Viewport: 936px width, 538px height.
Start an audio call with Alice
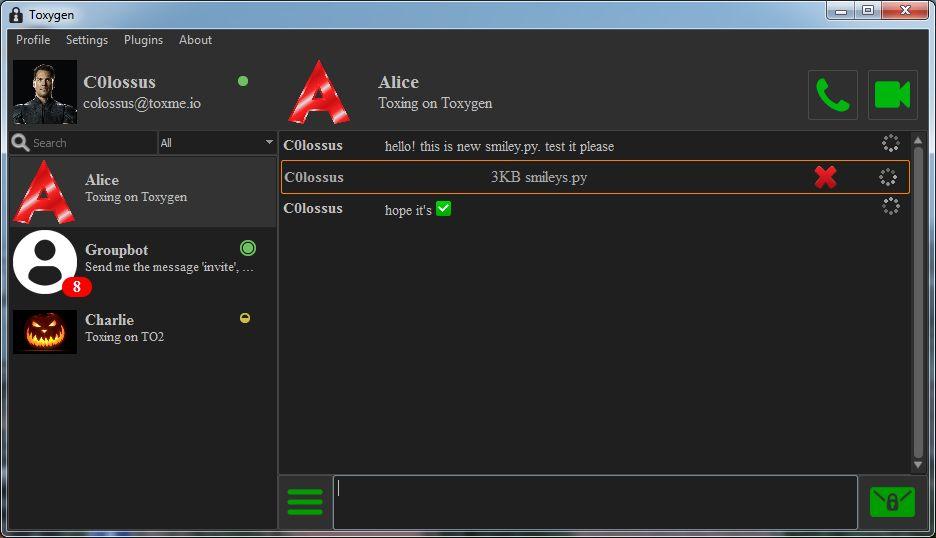pyautogui.click(x=832, y=95)
